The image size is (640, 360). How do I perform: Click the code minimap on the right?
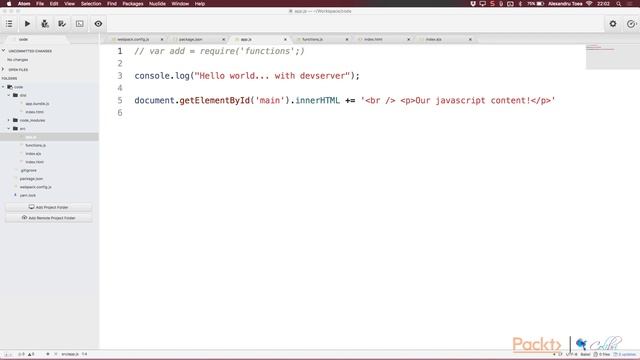tap(612, 57)
